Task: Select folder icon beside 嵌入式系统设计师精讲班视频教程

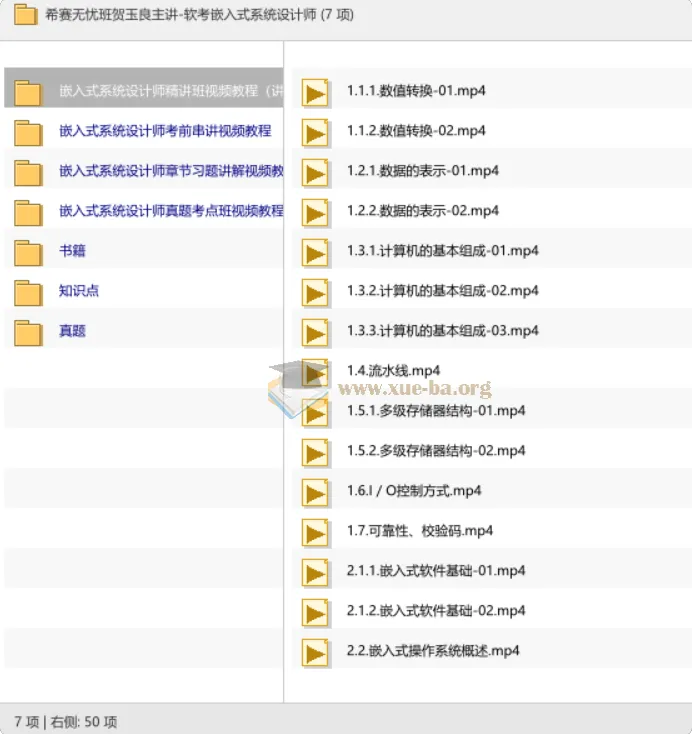Action: coord(28,93)
